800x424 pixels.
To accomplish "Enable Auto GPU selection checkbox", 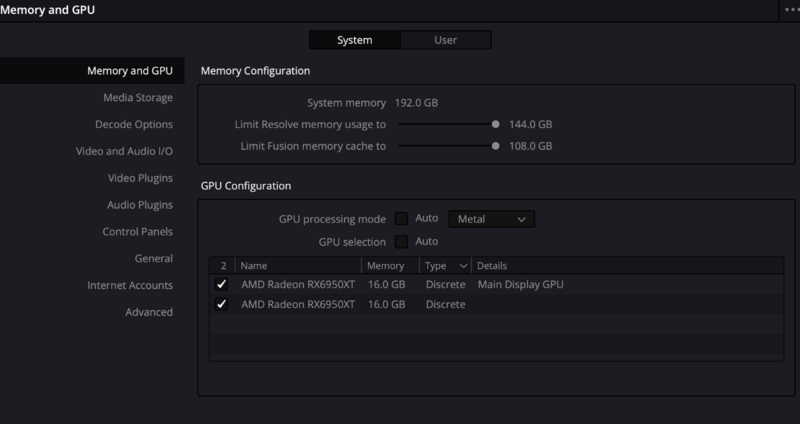I will [x=402, y=241].
